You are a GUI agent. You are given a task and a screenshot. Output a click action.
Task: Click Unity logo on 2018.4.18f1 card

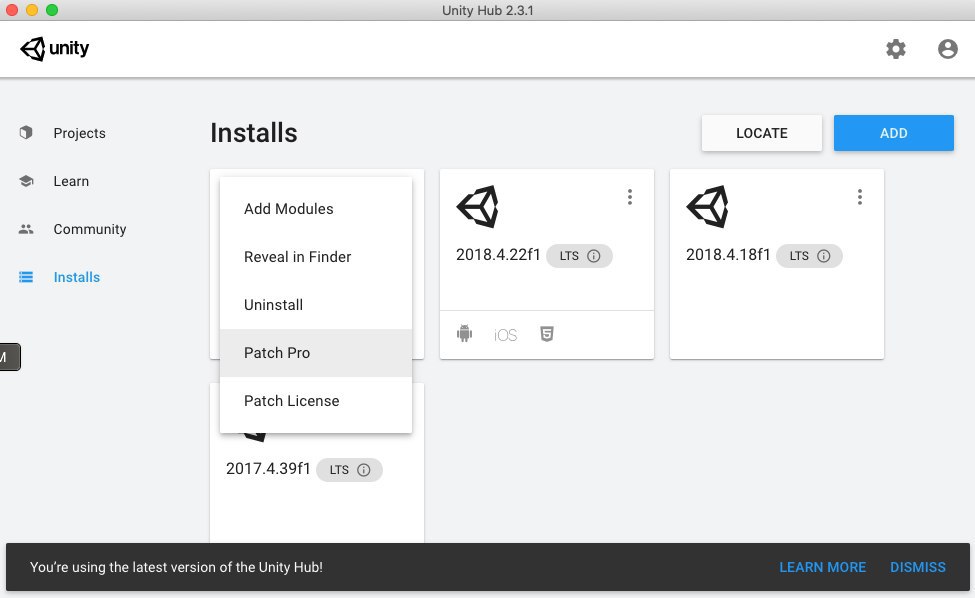click(708, 206)
